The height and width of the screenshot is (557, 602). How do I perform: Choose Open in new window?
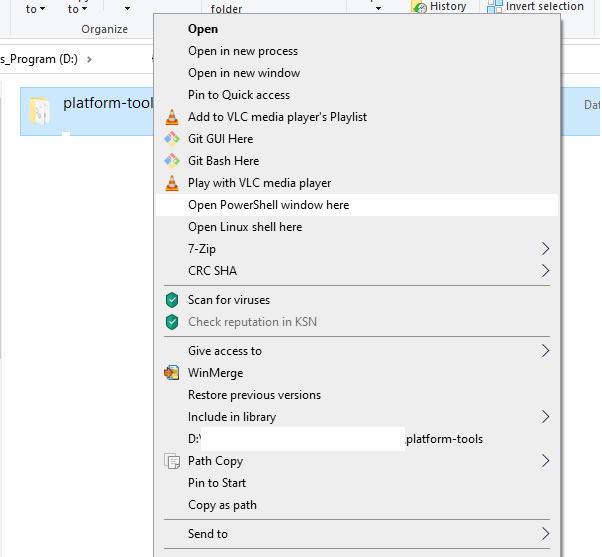[x=357, y=73]
